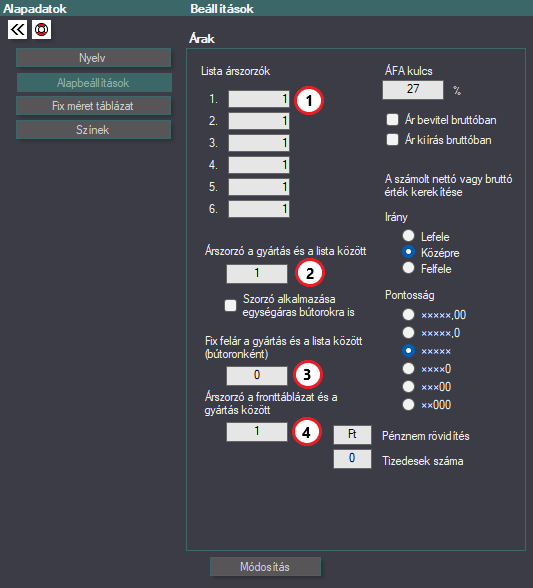Click the red lifebuoy help icon
The image size is (533, 588).
pos(41,30)
